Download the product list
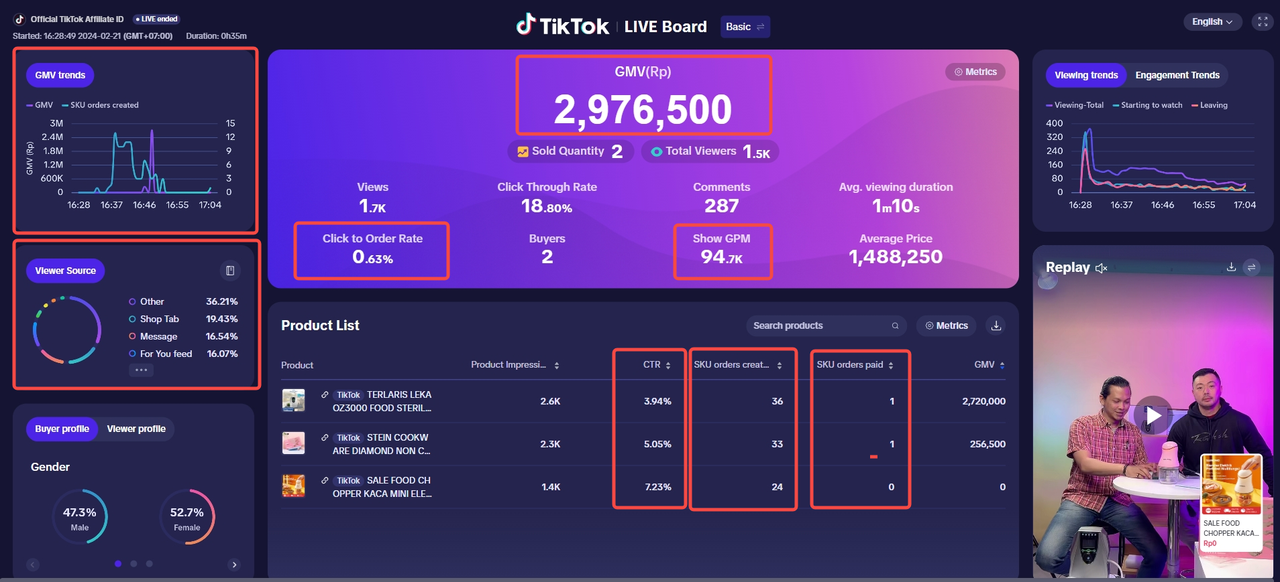 [x=995, y=325]
